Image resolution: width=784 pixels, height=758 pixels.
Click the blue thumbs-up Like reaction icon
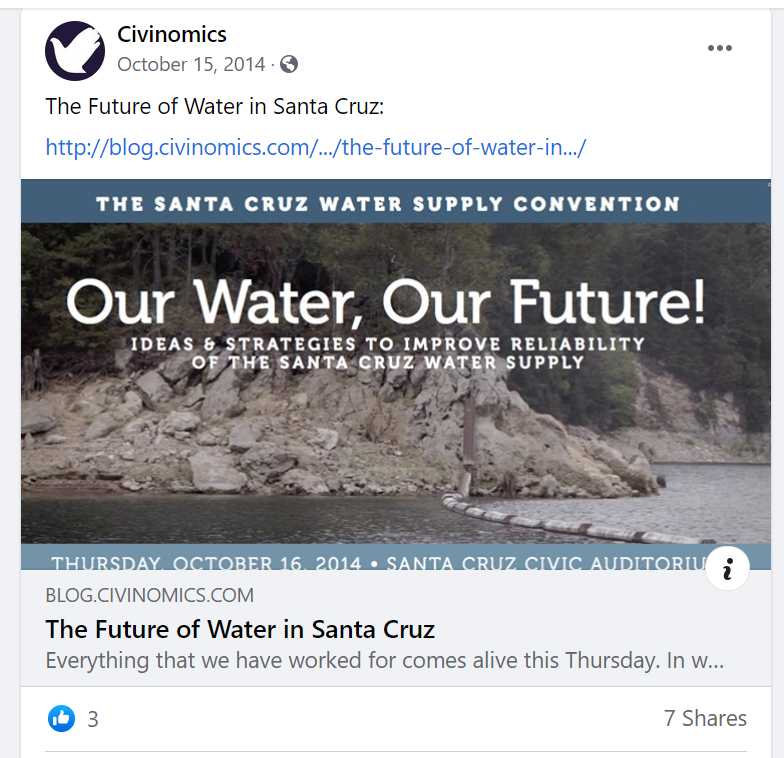point(61,718)
